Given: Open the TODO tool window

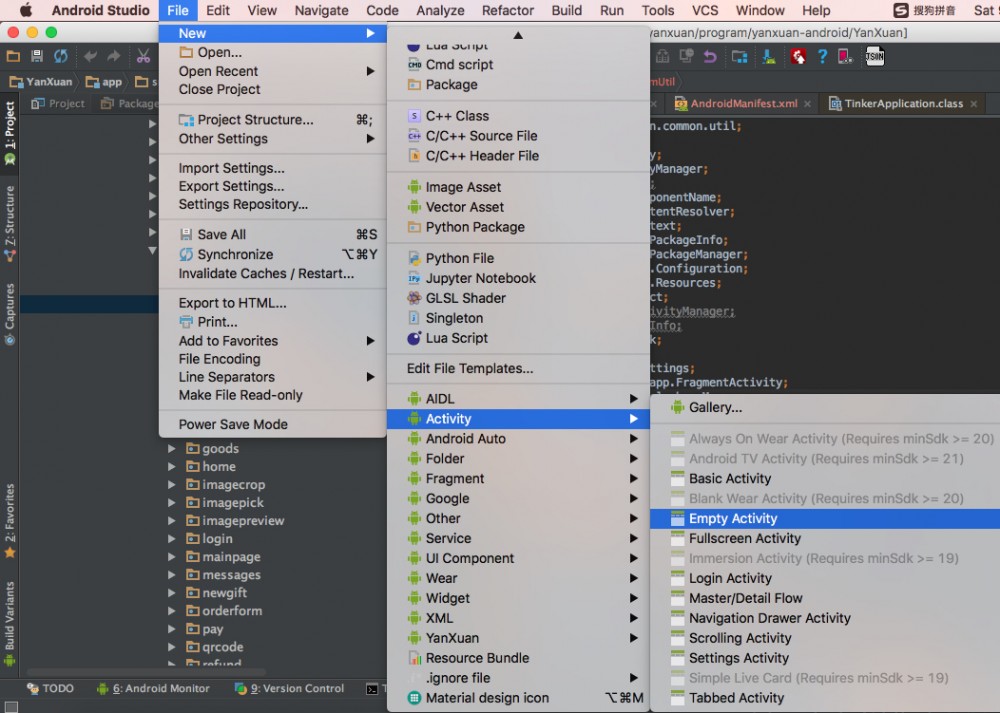Looking at the screenshot, I should click(x=50, y=689).
